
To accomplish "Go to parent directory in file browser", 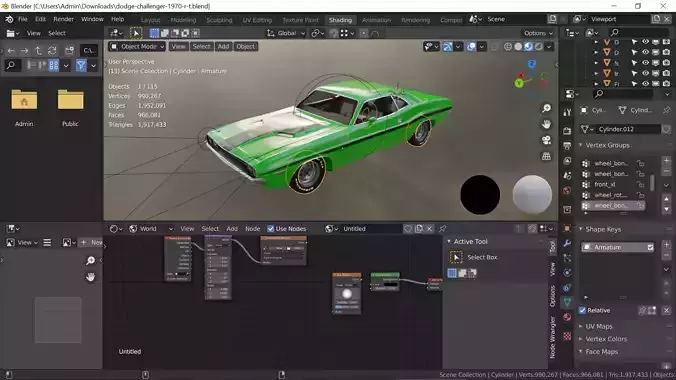I will [38, 51].
